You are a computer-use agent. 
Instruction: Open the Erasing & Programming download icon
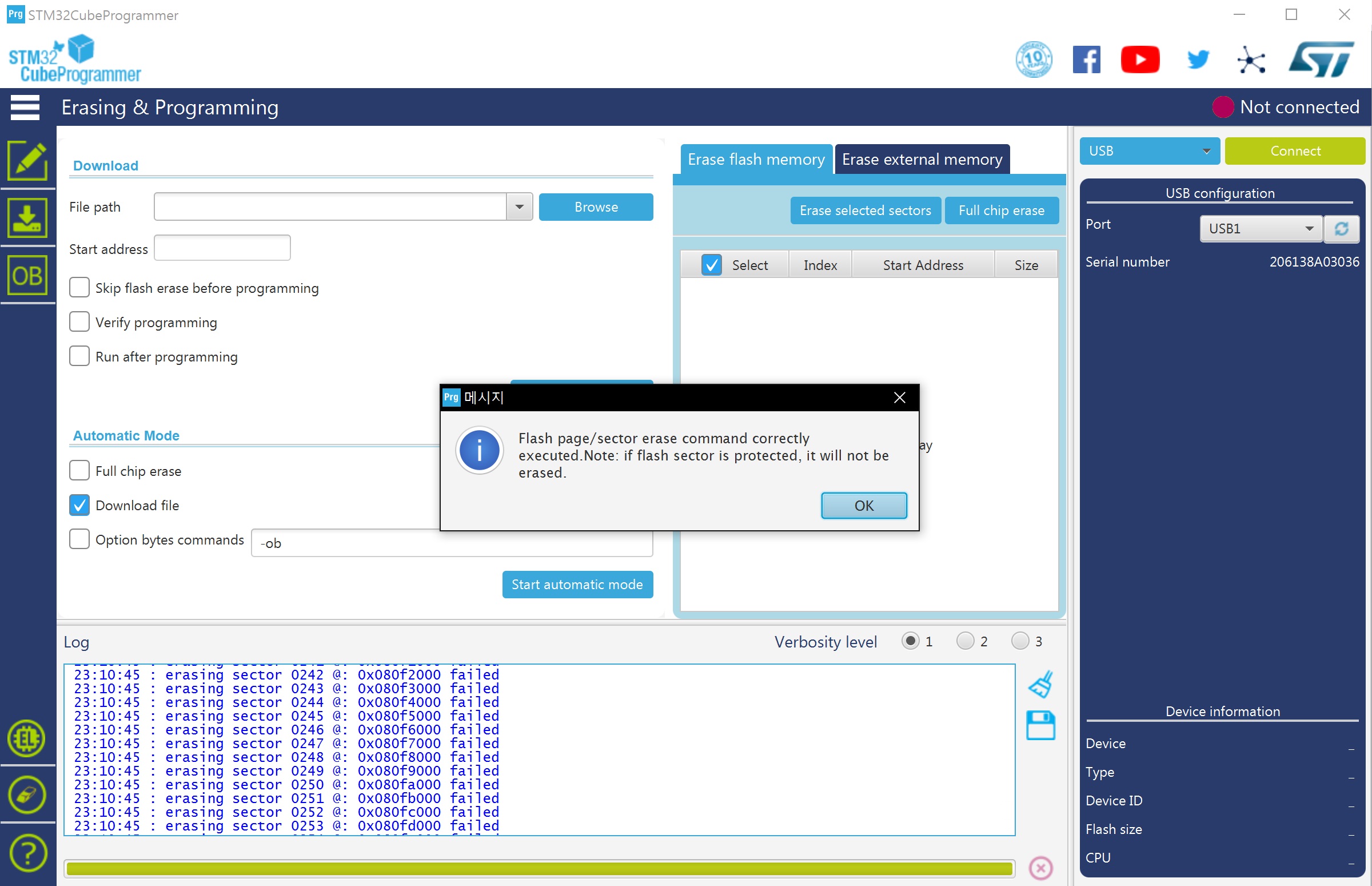(x=27, y=218)
